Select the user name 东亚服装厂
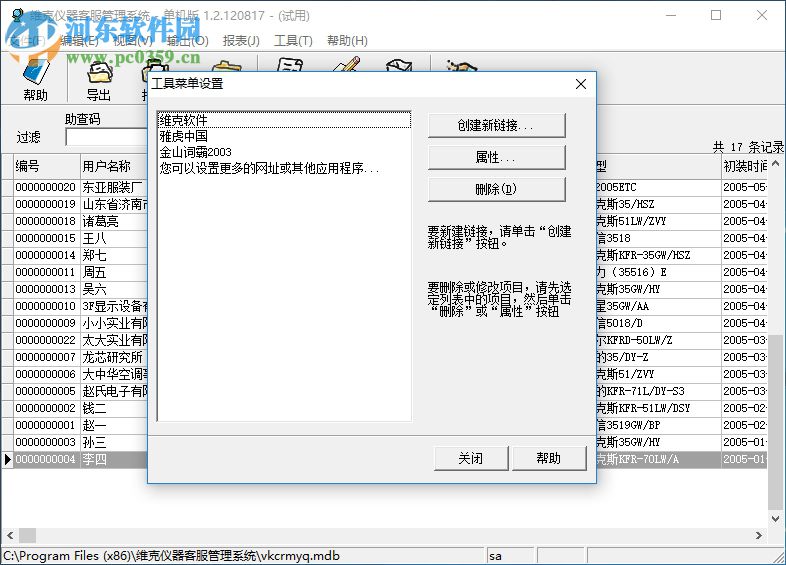 pos(114,187)
